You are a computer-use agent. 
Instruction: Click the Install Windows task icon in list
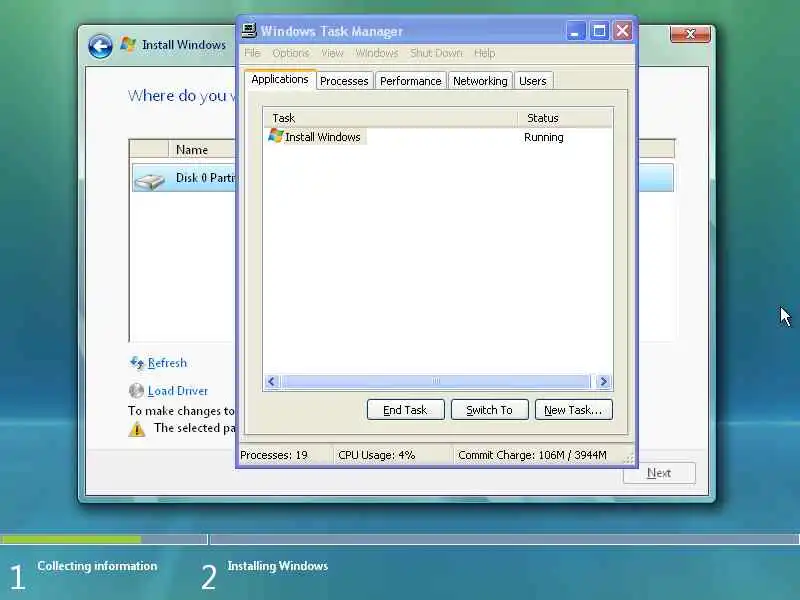pyautogui.click(x=276, y=136)
